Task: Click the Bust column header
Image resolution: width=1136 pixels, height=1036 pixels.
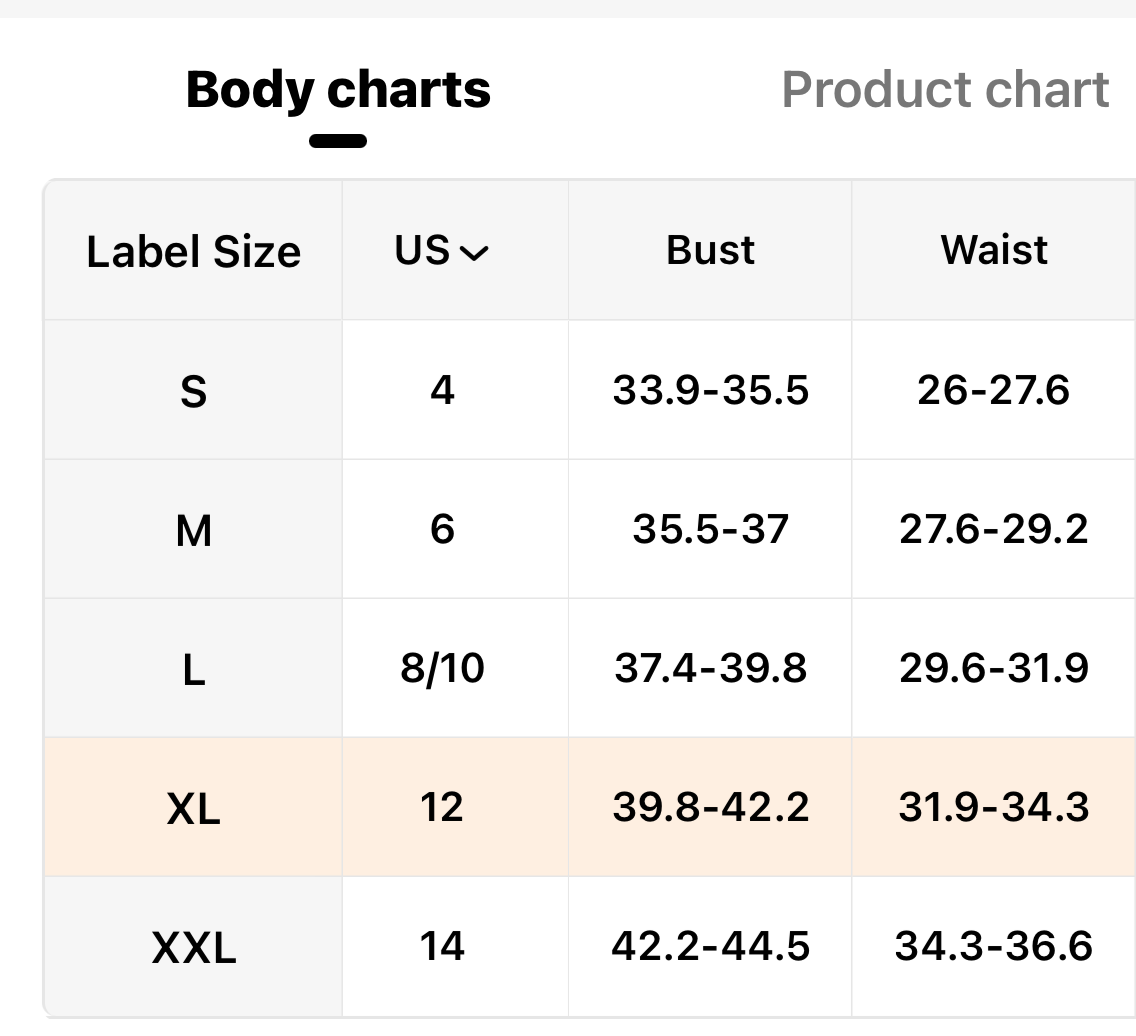Action: coord(710,250)
